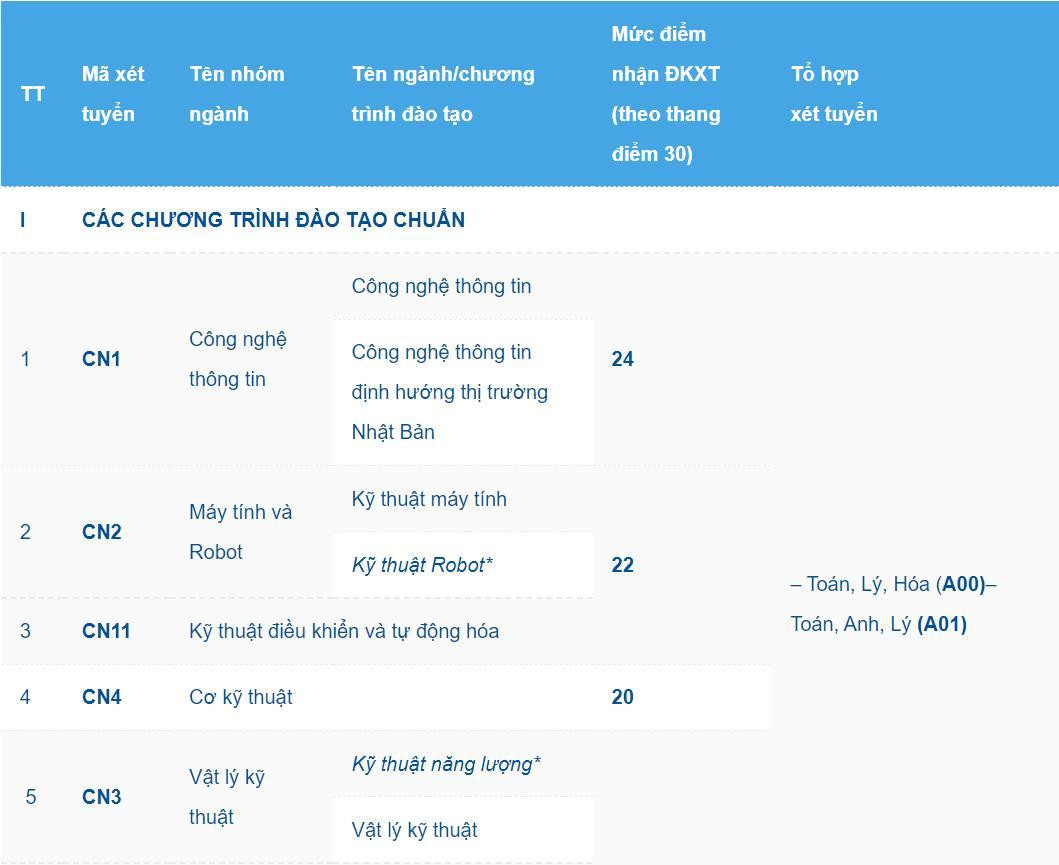Select the "Kỹ thuật máy tính" program
The width and height of the screenshot is (1059, 865).
click(x=429, y=499)
